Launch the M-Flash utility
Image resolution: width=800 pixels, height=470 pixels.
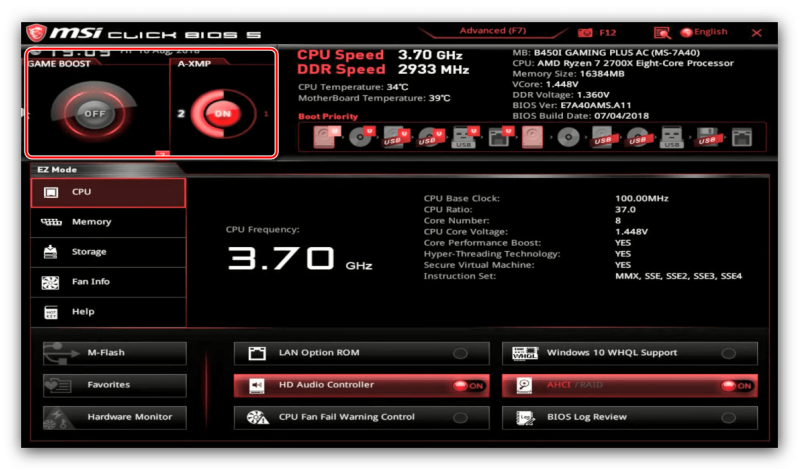pyautogui.click(x=115, y=353)
